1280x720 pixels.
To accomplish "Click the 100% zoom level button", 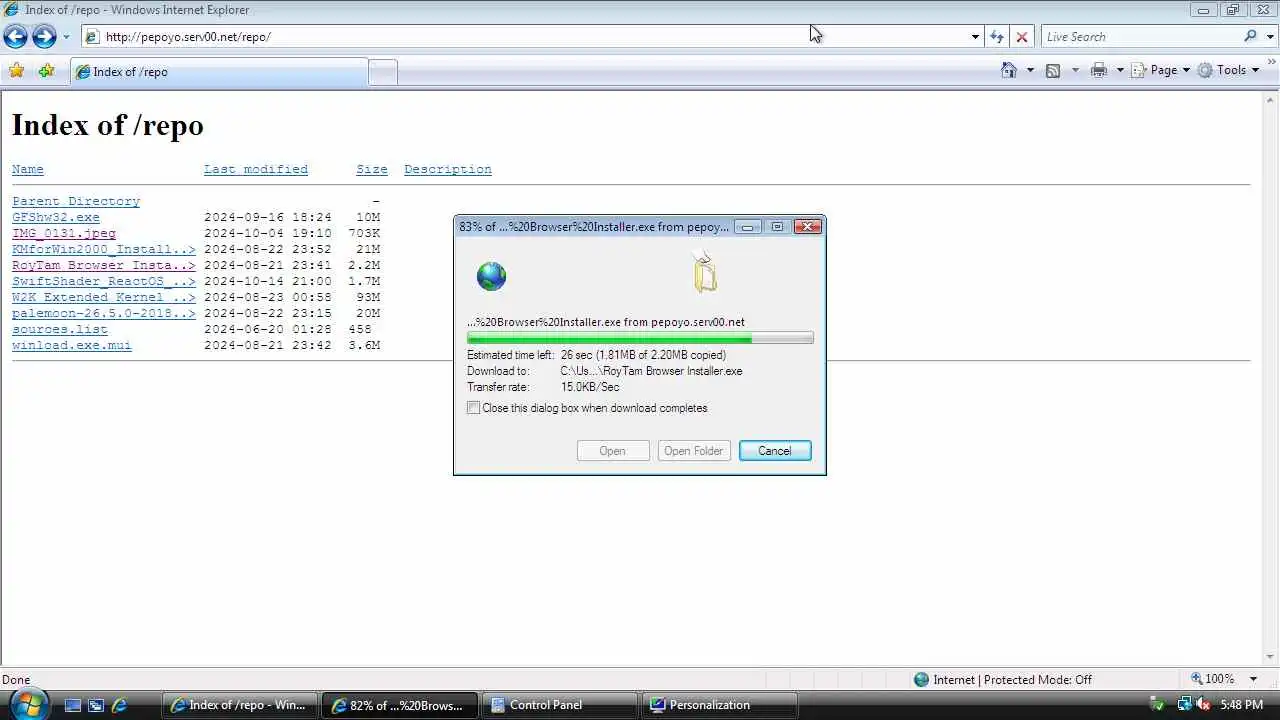I will (x=1212, y=679).
